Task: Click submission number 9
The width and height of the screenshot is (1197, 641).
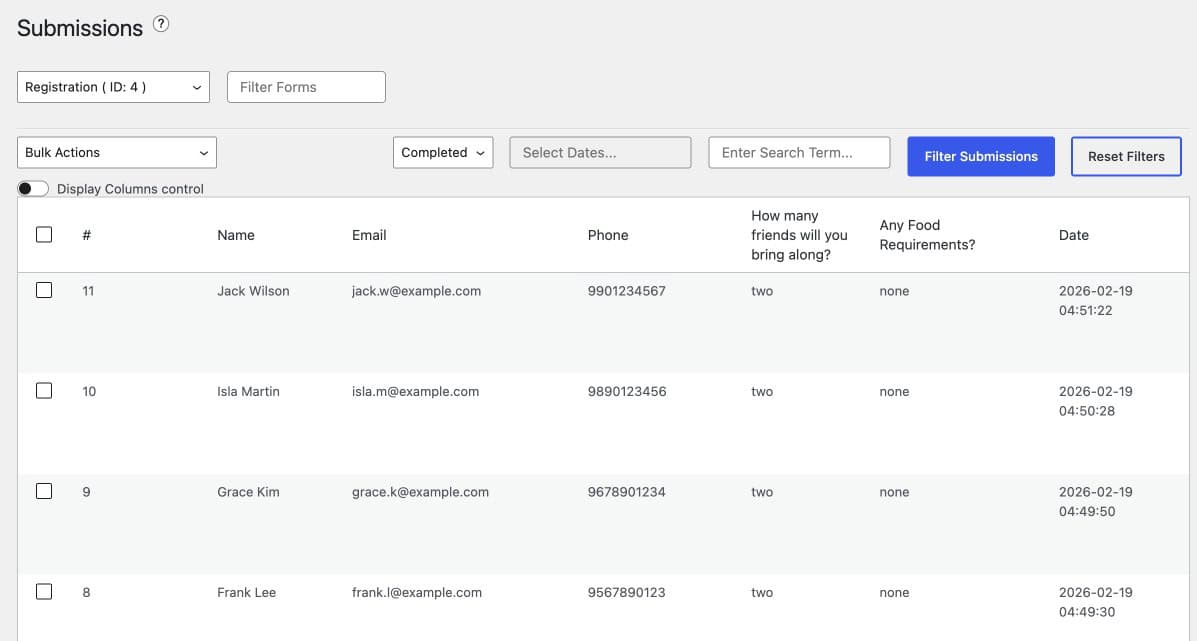Action: (86, 492)
